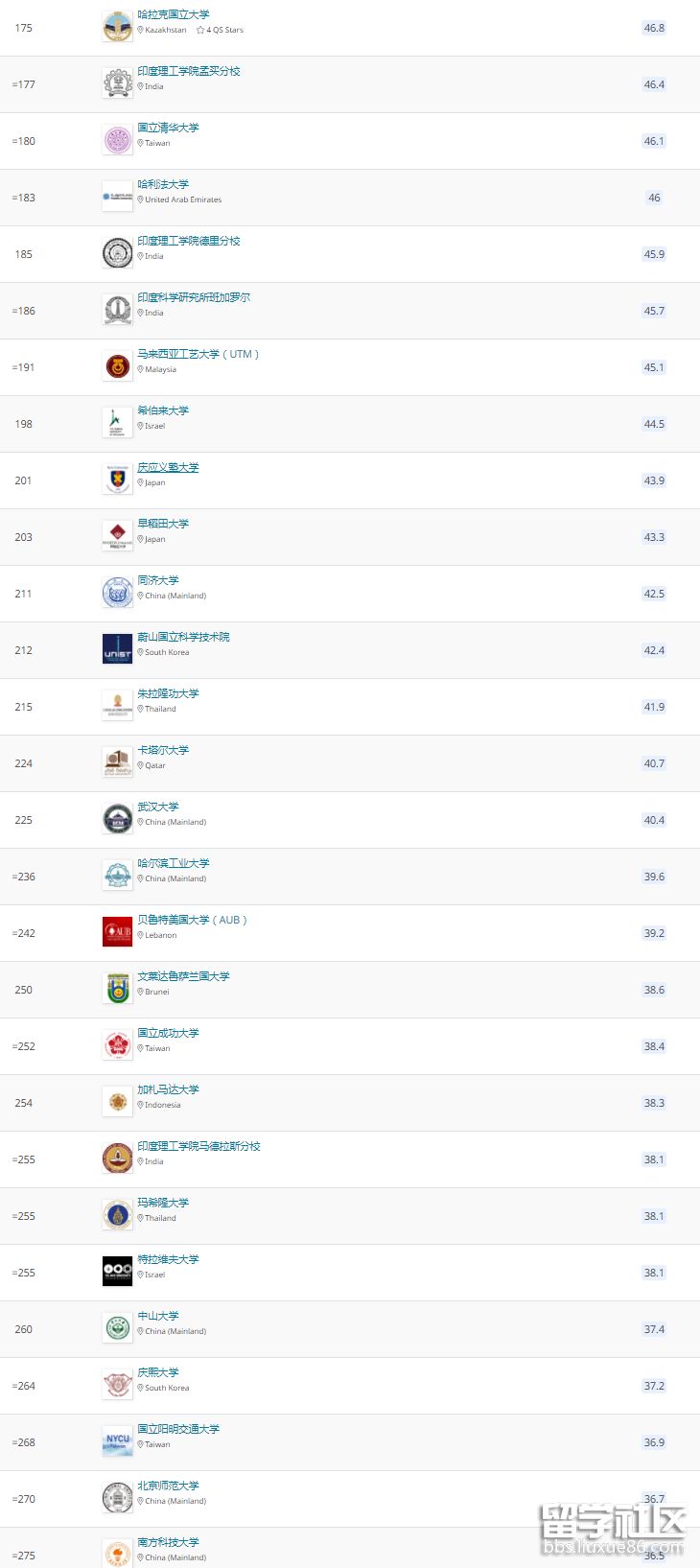Open the 庆应义塾大学 link
Viewport: 700px width, 1568px height.
coord(168,467)
